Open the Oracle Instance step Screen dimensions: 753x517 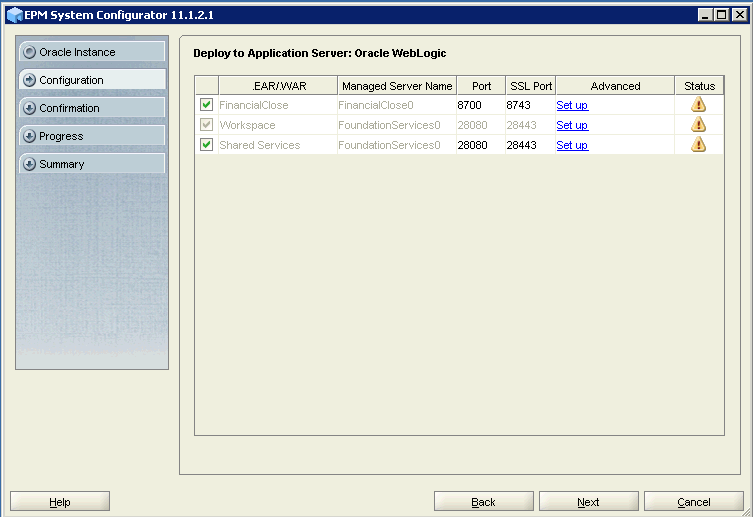pyautogui.click(x=92, y=52)
